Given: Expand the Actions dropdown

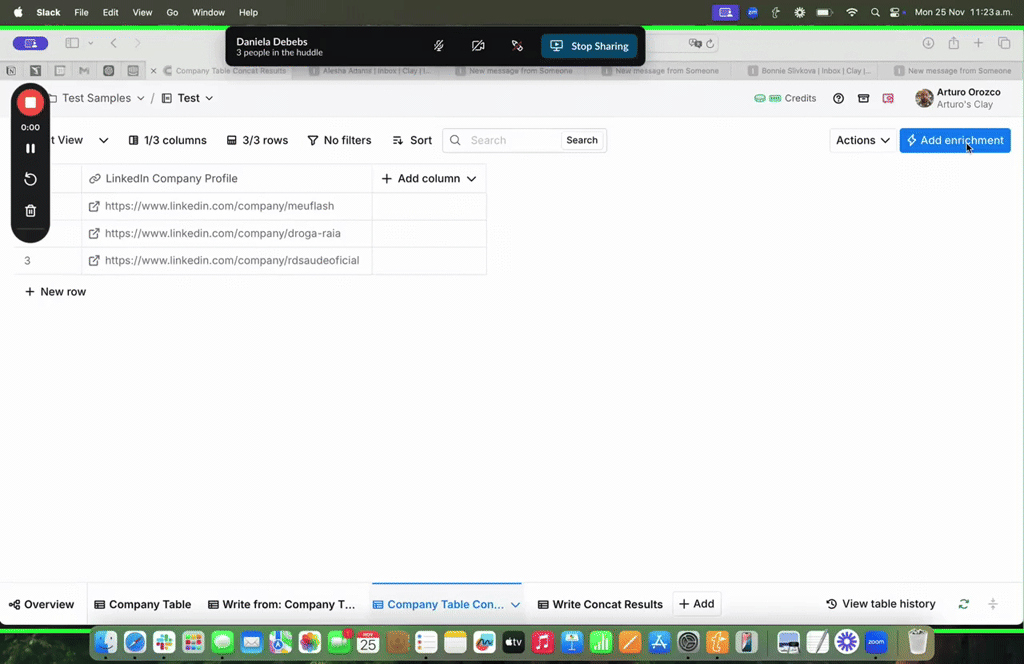Looking at the screenshot, I should (862, 140).
